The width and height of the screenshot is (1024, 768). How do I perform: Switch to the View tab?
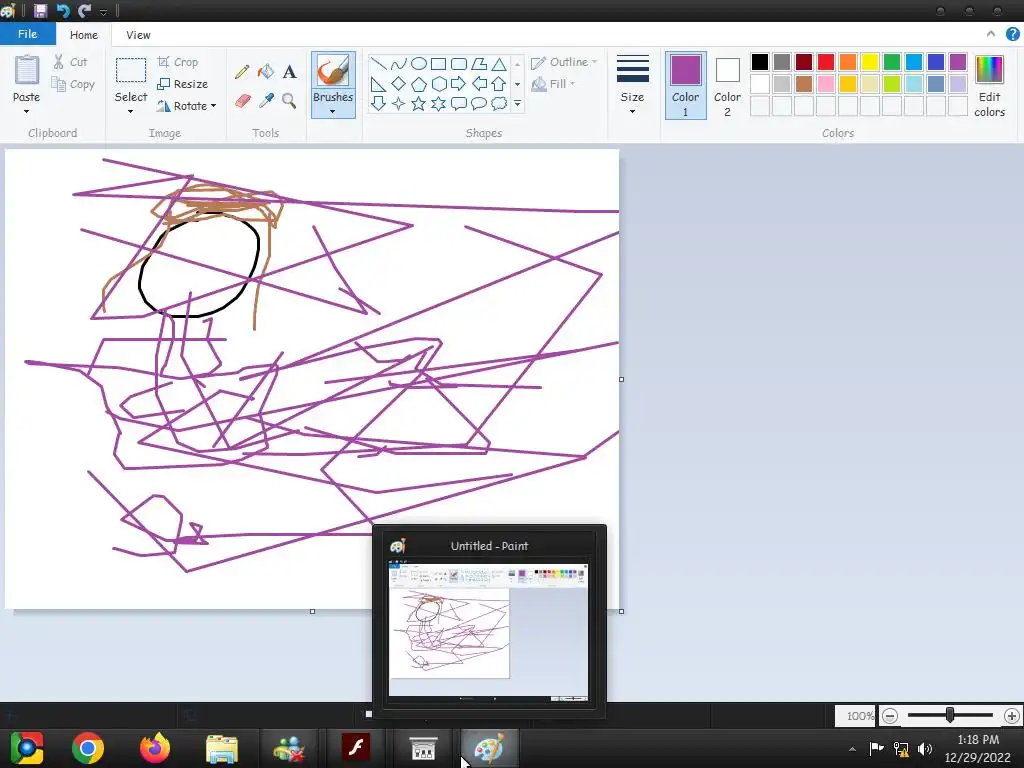point(138,35)
